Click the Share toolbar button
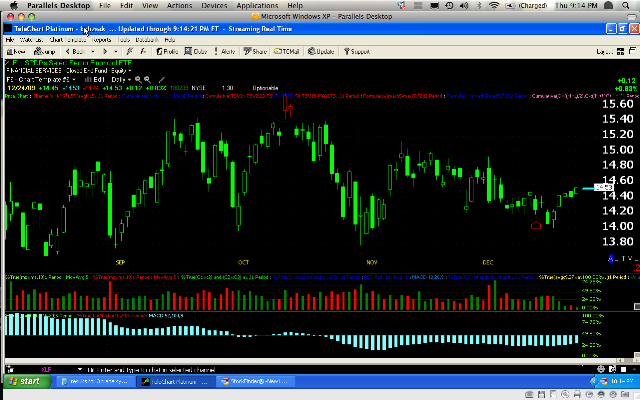The image size is (640, 400). coord(255,51)
